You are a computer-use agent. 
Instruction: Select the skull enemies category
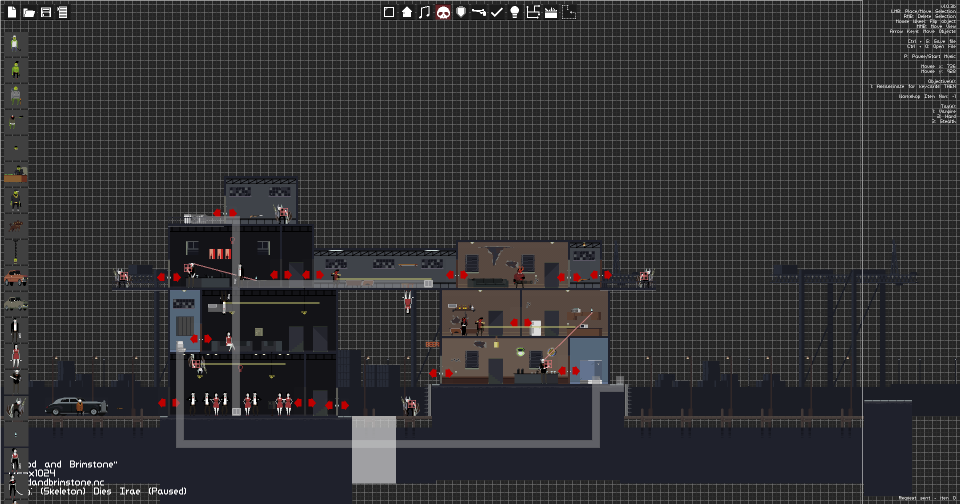(x=443, y=12)
